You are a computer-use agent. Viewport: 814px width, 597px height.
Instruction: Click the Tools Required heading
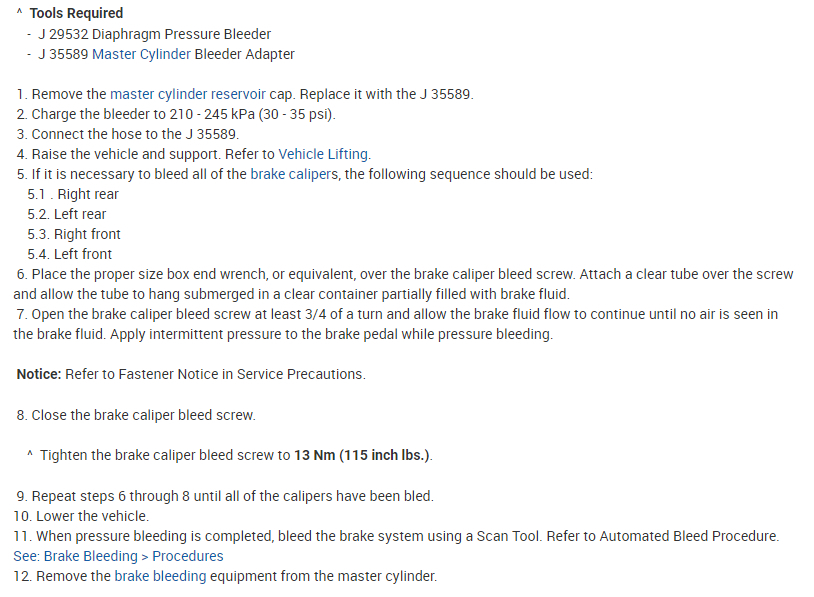coord(76,13)
